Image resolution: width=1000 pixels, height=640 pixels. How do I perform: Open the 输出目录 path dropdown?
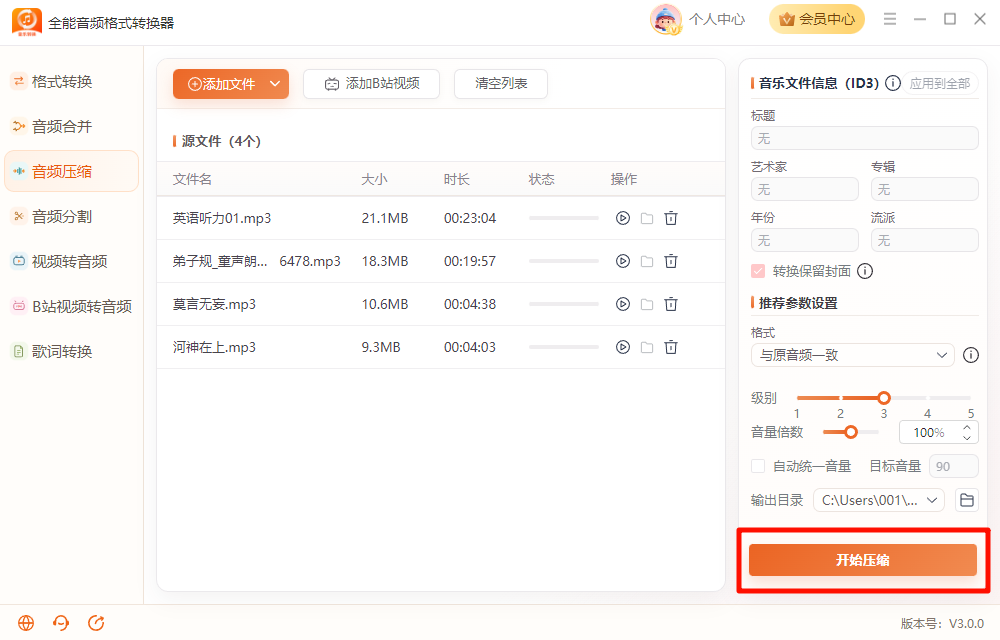(x=879, y=500)
